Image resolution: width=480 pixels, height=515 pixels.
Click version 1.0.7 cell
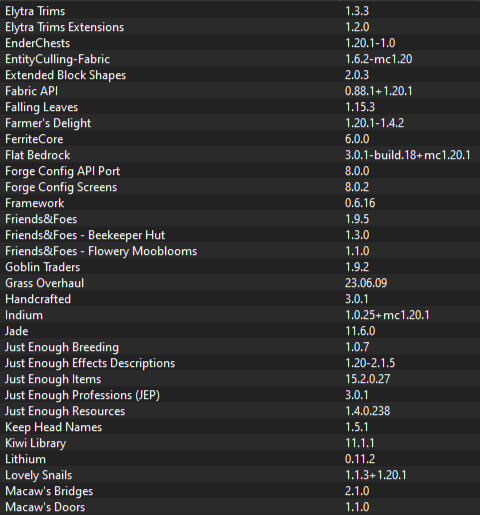tap(357, 347)
